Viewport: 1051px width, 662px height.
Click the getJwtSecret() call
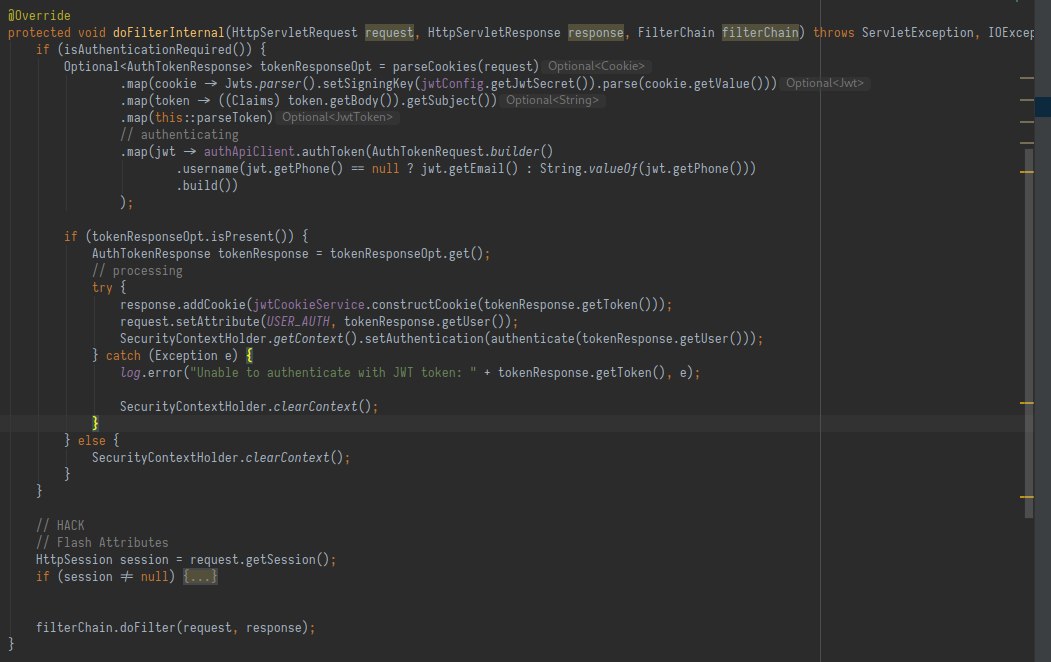(x=539, y=84)
